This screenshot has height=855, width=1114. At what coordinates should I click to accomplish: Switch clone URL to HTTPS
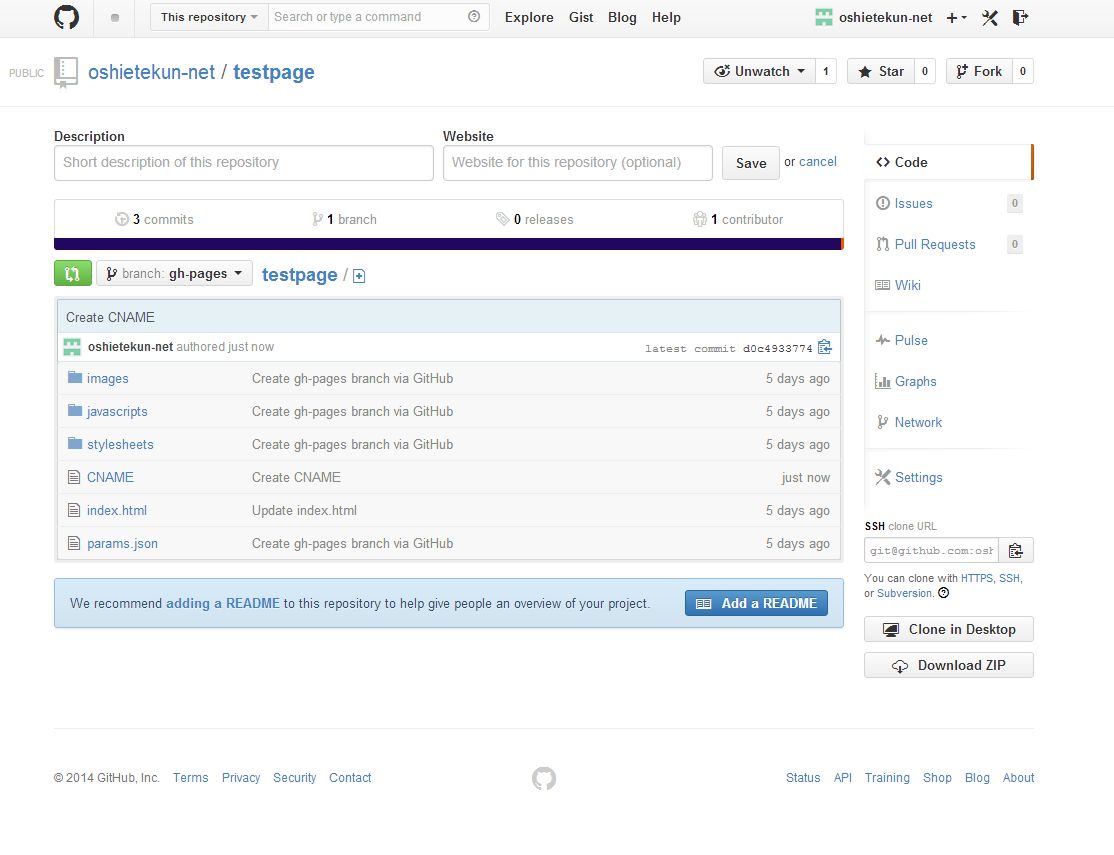click(977, 578)
